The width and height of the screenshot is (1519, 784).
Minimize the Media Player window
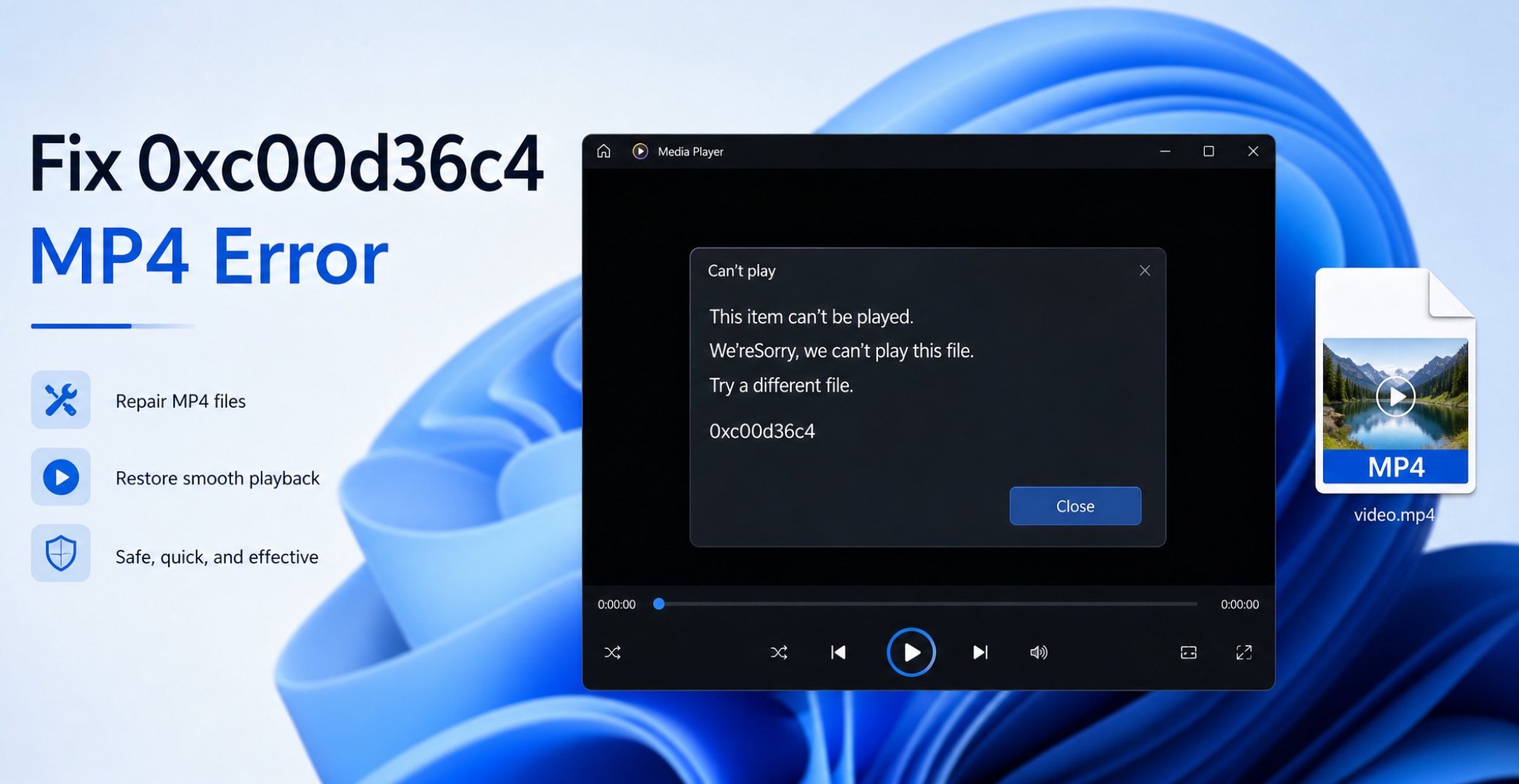tap(1165, 151)
